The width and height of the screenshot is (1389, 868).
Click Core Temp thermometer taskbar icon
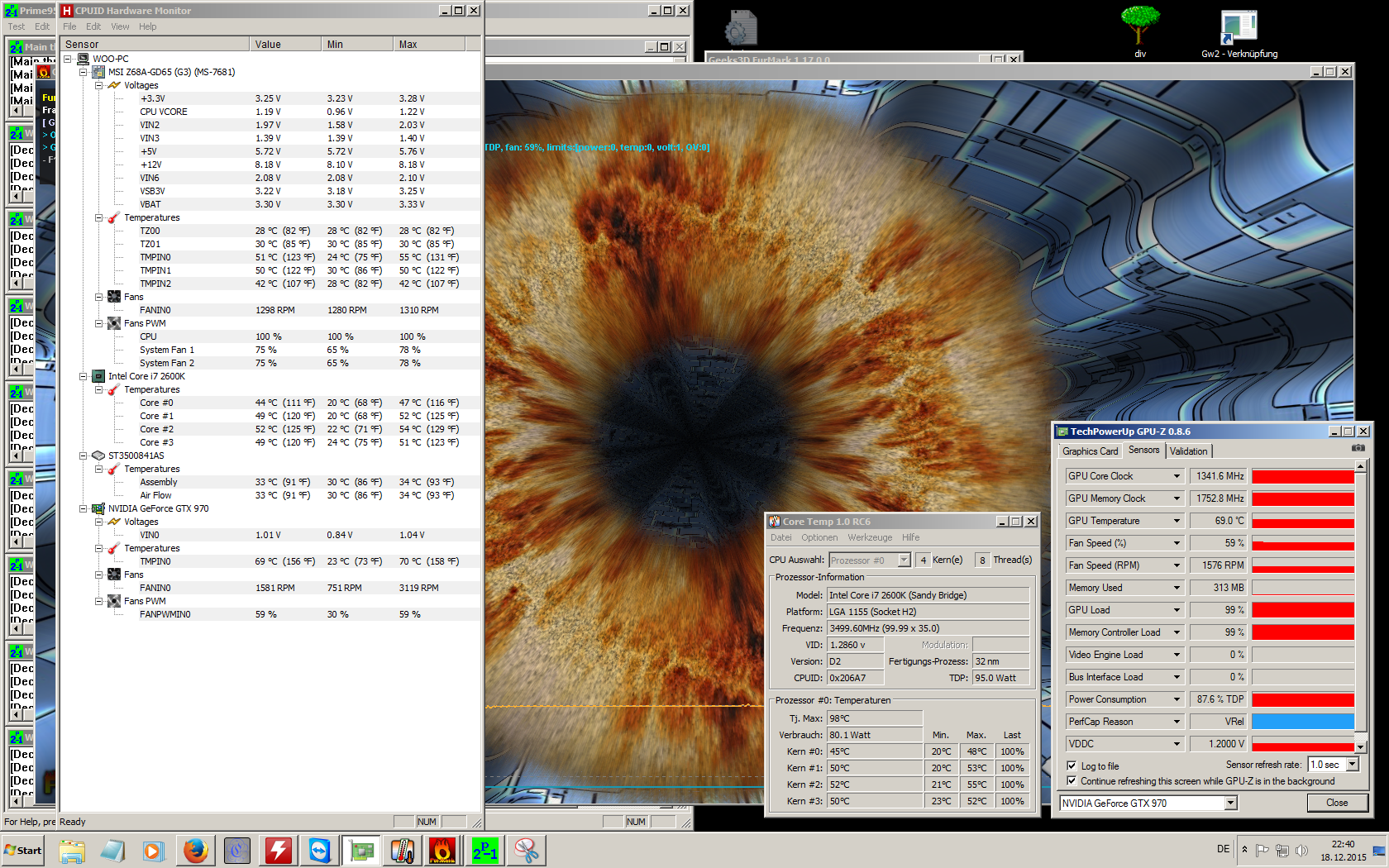point(403,850)
